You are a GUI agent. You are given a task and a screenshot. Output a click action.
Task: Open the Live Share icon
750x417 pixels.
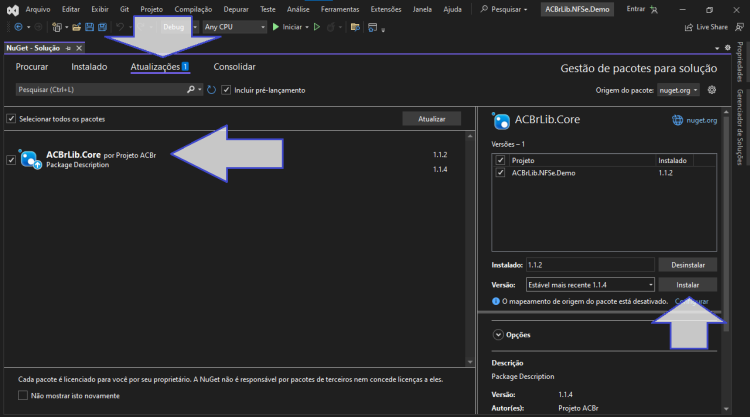tap(689, 27)
